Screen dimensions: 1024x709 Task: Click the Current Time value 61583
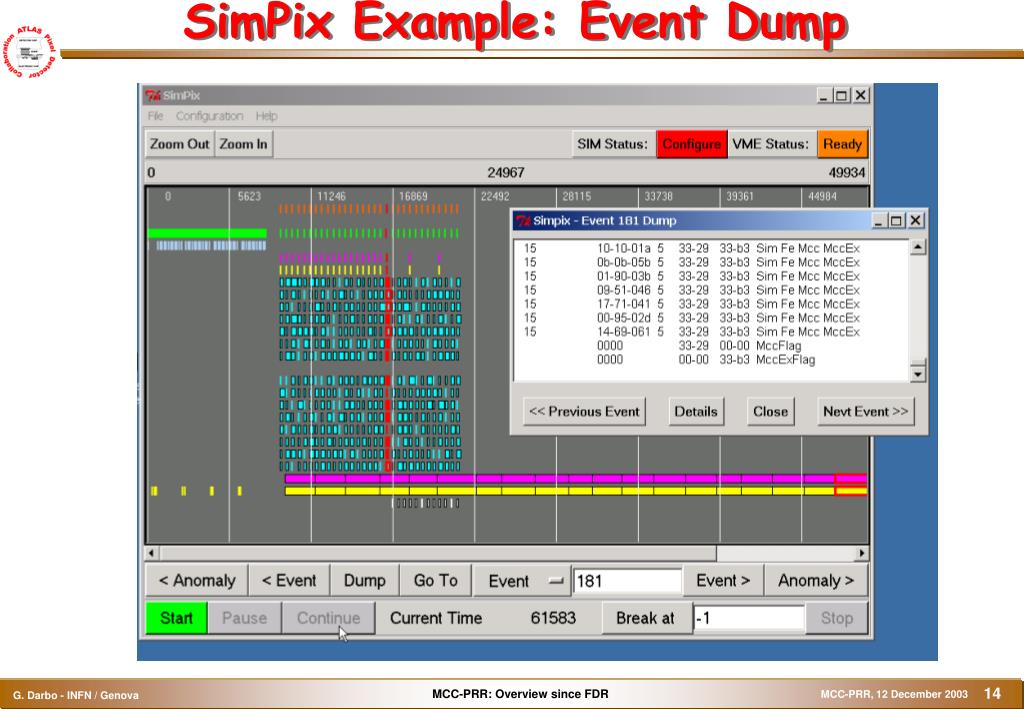pyautogui.click(x=553, y=618)
